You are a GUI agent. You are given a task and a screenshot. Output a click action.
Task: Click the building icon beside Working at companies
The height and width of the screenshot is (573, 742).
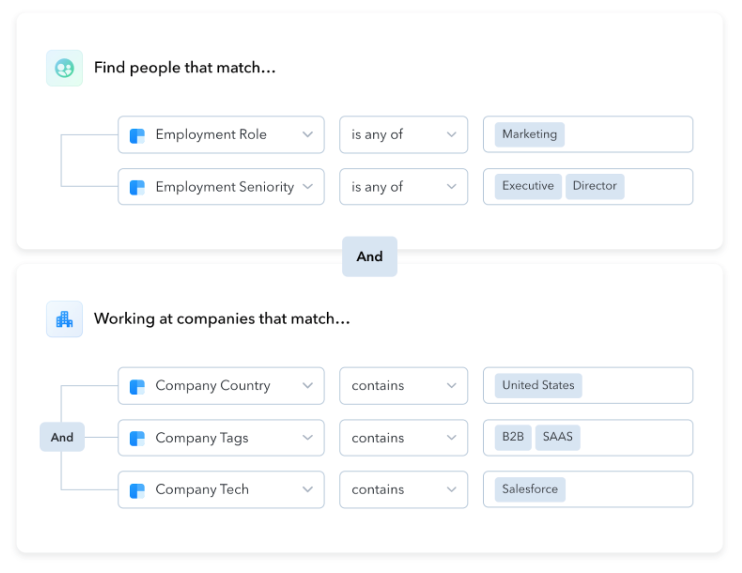pos(64,319)
